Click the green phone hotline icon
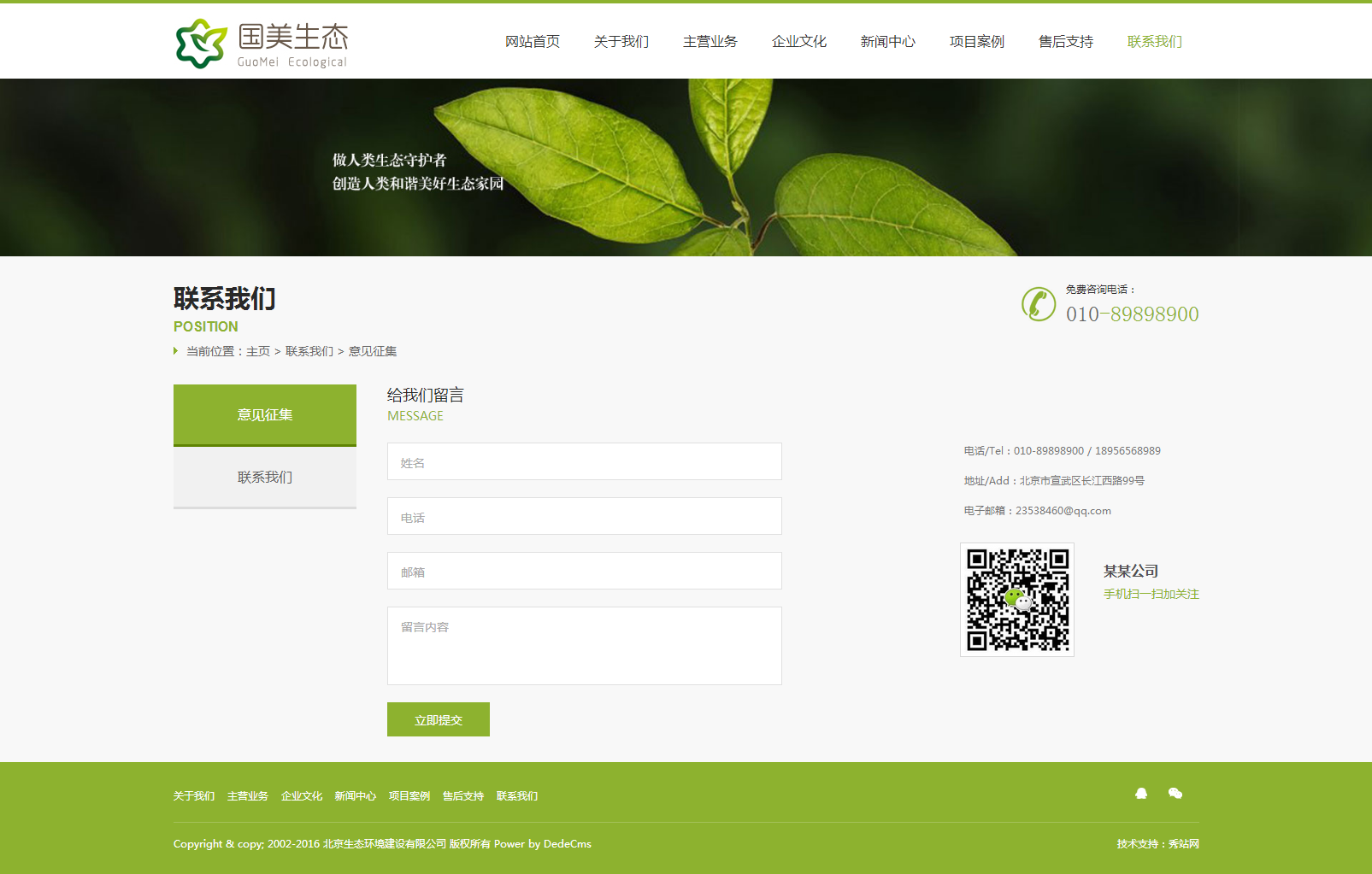Screen dimensions: 1372x874 (x=1039, y=304)
